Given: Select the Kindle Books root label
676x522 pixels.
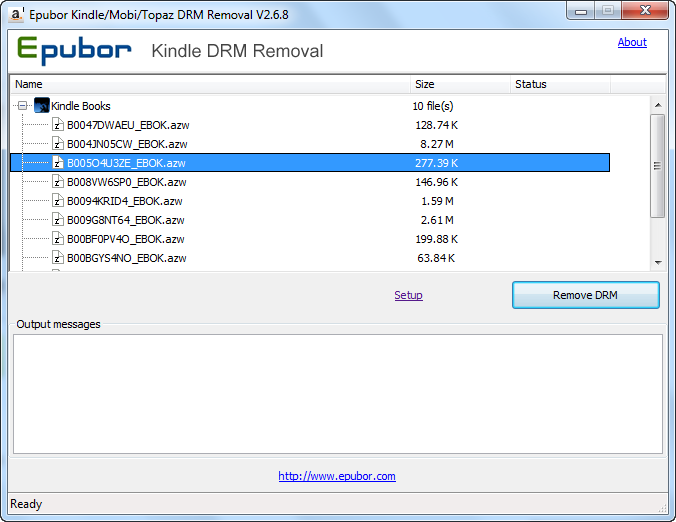Looking at the screenshot, I should point(81,106).
